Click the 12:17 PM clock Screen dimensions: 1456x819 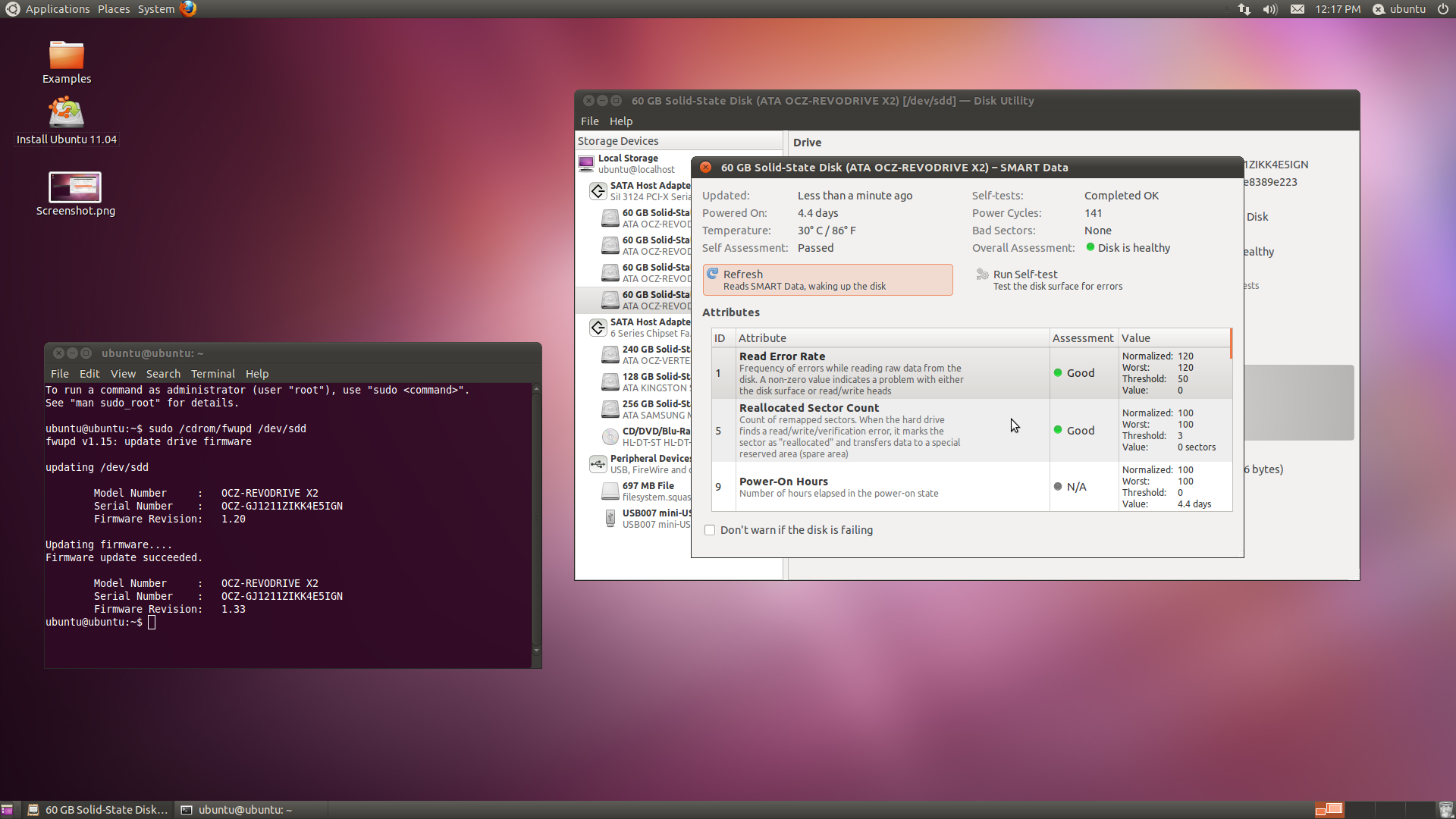pyautogui.click(x=1338, y=9)
